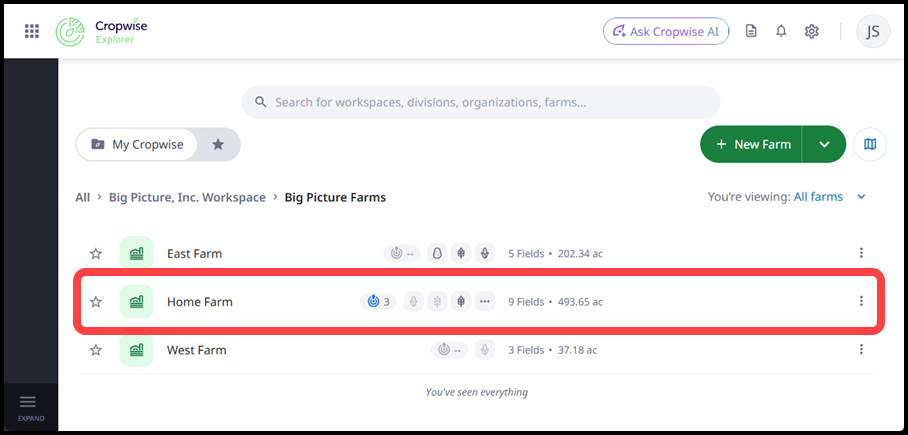Image resolution: width=908 pixels, height=435 pixels.
Task: Open West Farm's more options menu
Action: click(861, 349)
